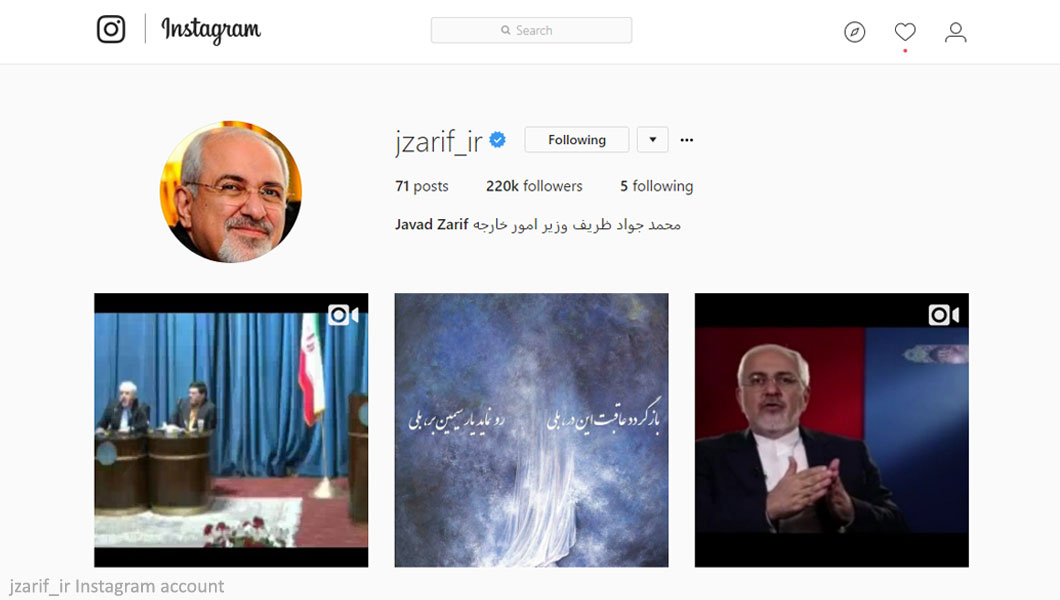Screen dimensions: 1060x600
Task: Toggle the Following button
Action: tap(577, 140)
